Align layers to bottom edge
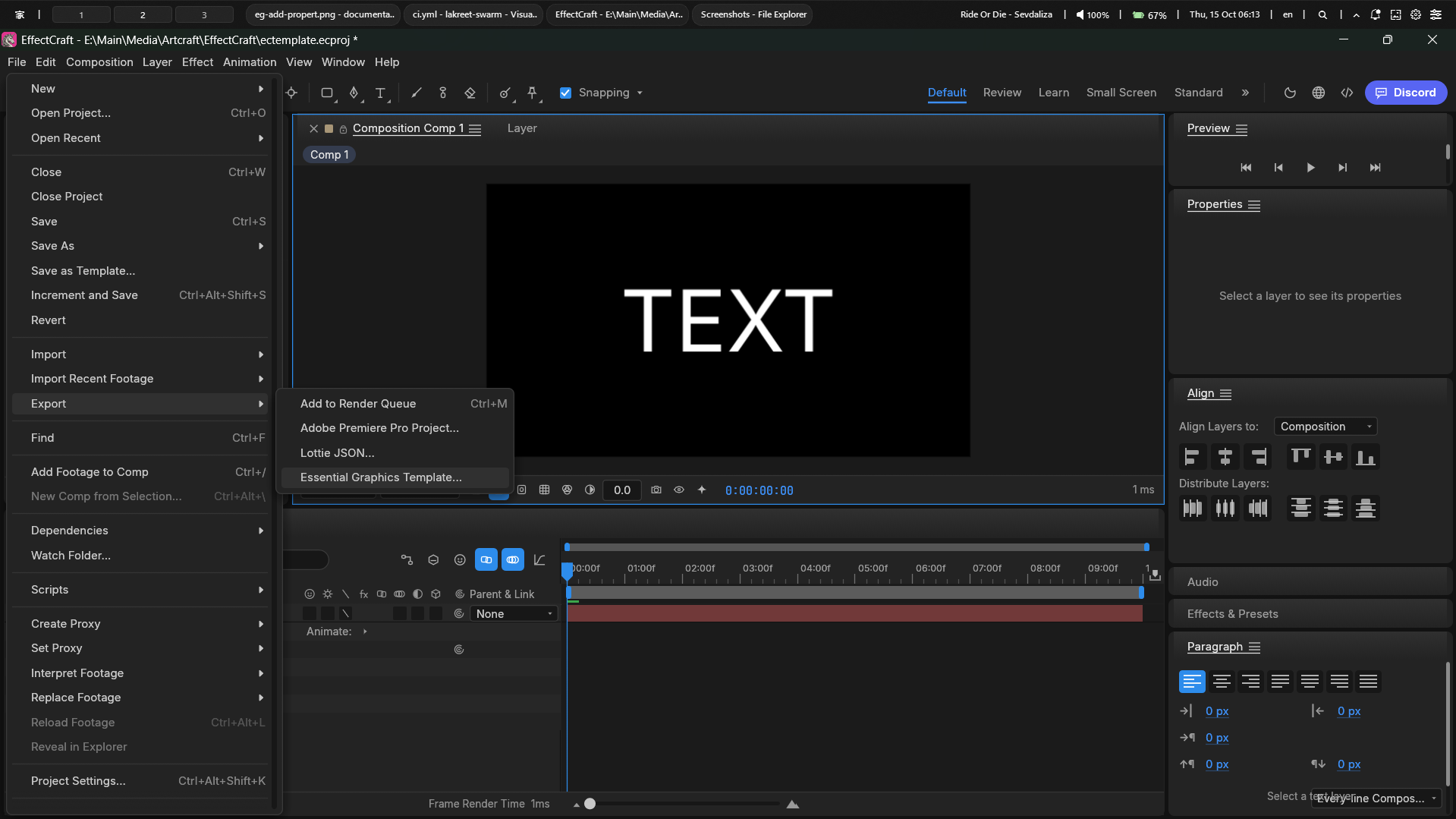 tap(1366, 457)
